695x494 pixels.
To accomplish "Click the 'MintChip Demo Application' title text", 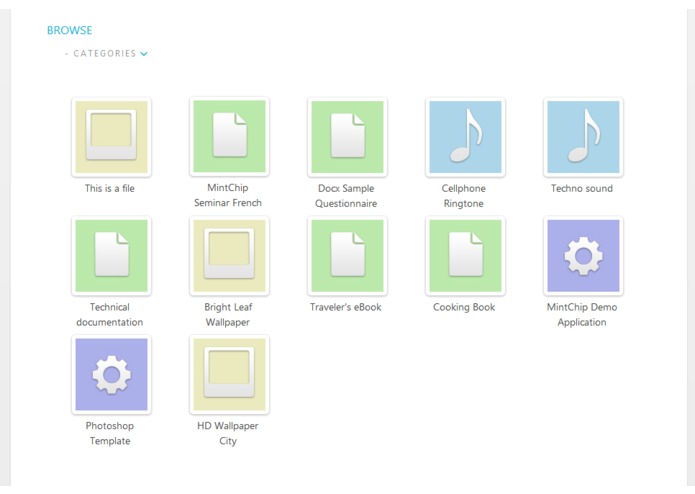I will [582, 315].
